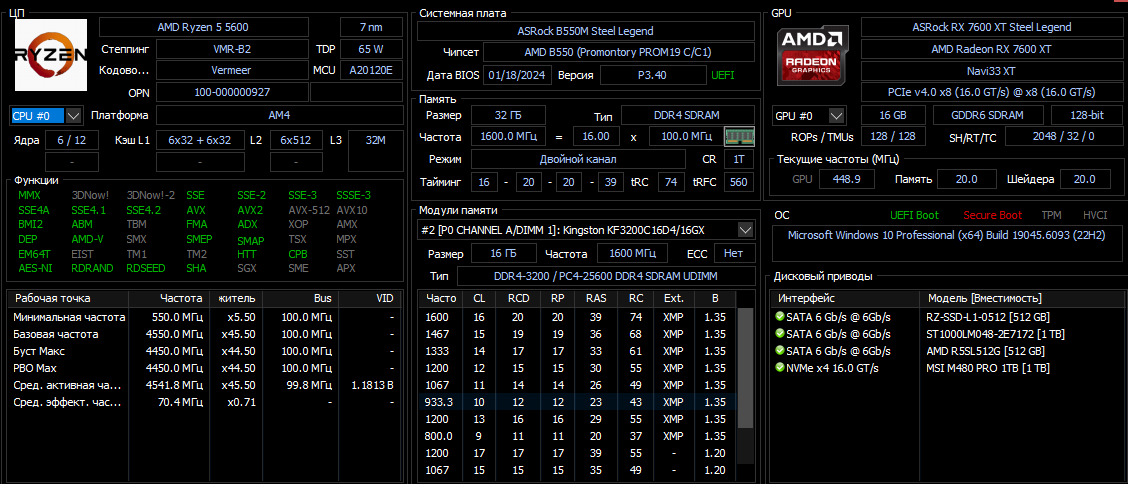Click the RCD column header
Image resolution: width=1128 pixels, height=484 pixels.
(518, 298)
